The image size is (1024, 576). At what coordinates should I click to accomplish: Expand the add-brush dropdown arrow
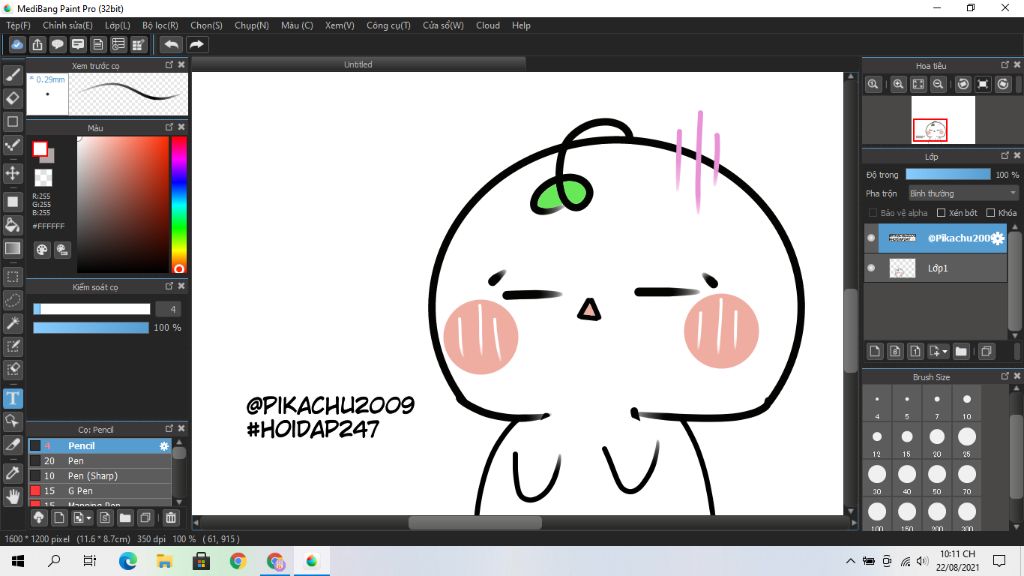[89, 519]
